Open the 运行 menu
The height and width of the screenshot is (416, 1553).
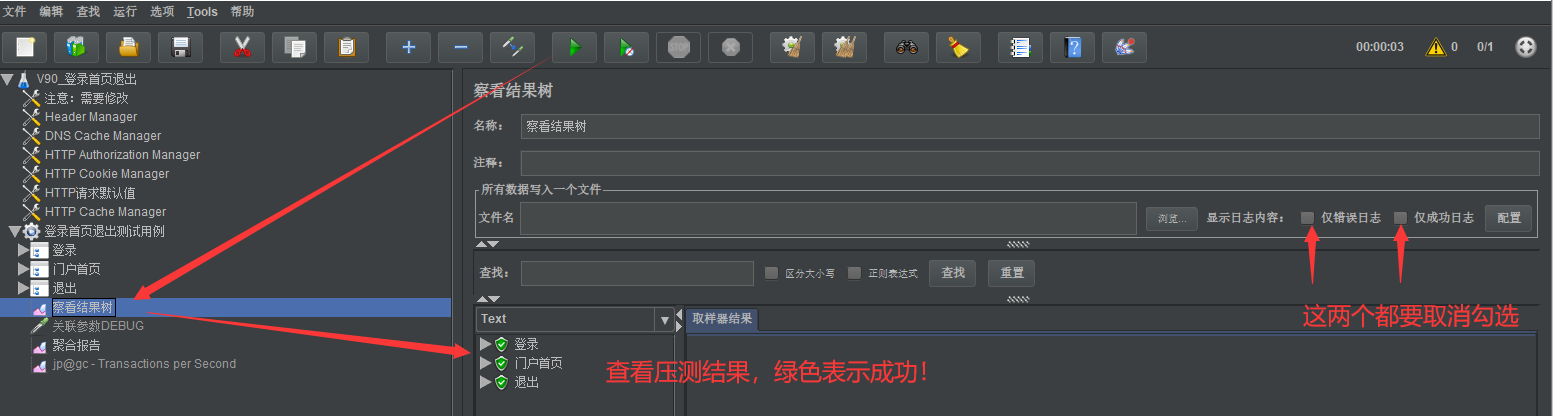125,12
